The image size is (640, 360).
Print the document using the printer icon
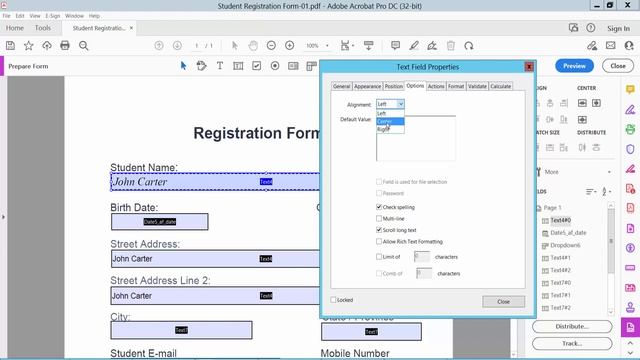pos(65,46)
